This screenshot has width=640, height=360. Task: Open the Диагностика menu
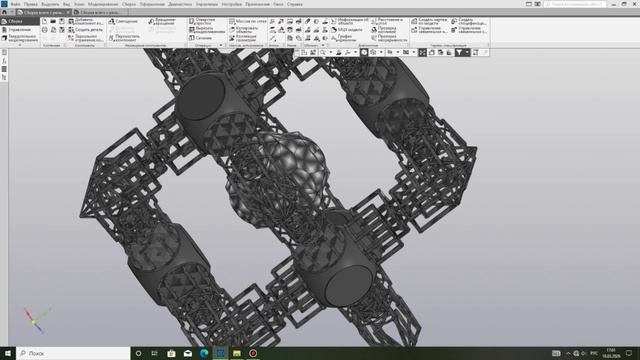click(180, 4)
